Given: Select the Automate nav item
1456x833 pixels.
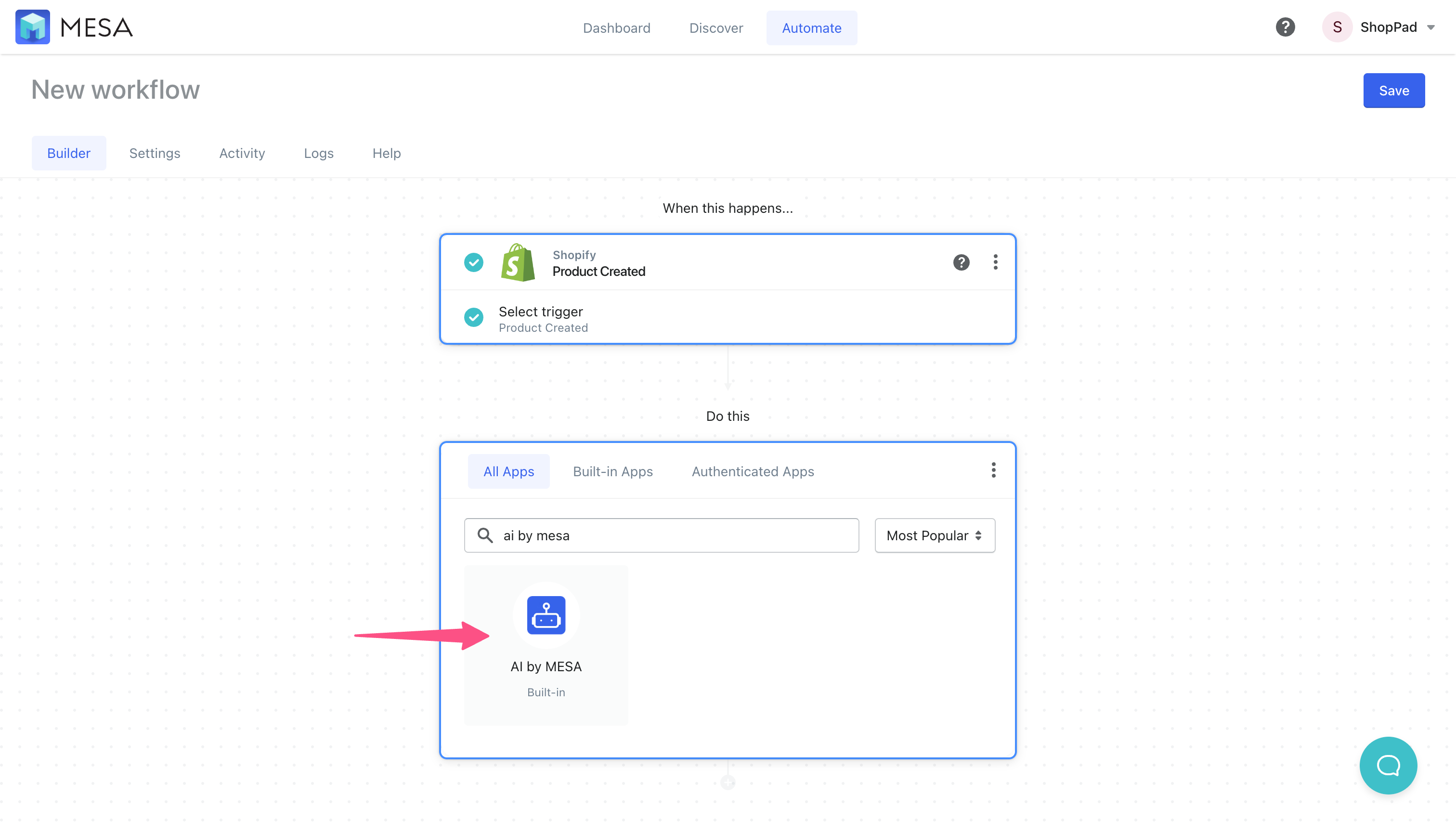Looking at the screenshot, I should click(x=811, y=28).
